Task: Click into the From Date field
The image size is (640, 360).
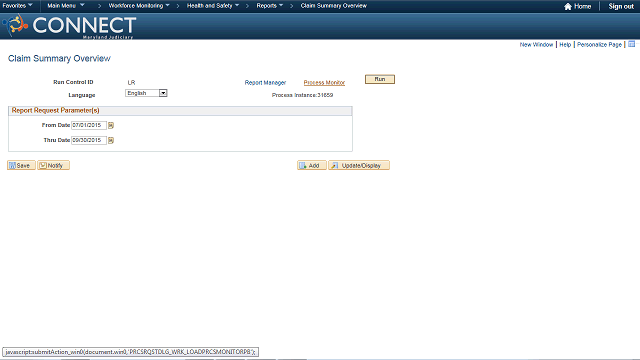Action: [x=89, y=125]
